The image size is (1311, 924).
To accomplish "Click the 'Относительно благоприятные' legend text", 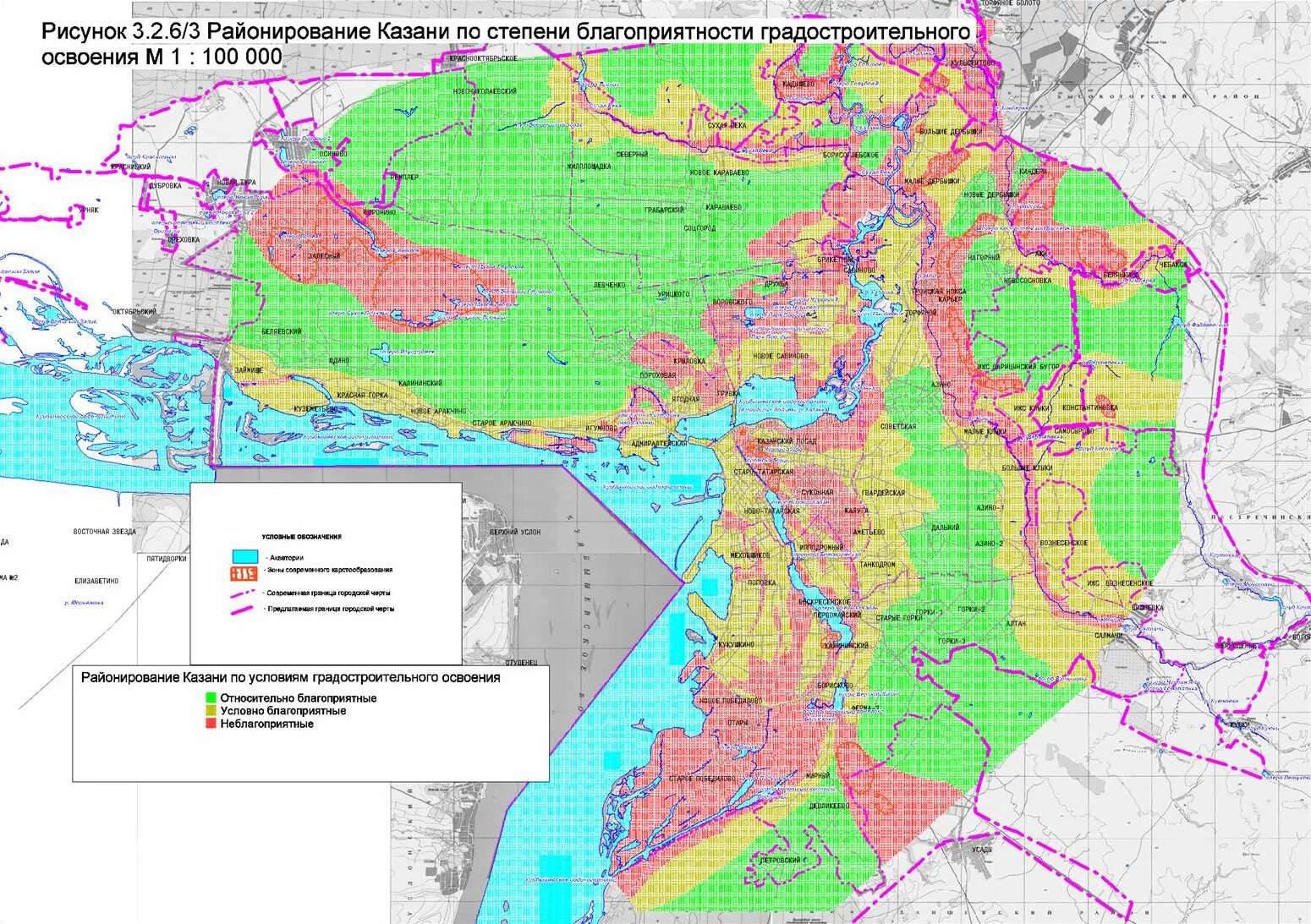I will pos(299,698).
